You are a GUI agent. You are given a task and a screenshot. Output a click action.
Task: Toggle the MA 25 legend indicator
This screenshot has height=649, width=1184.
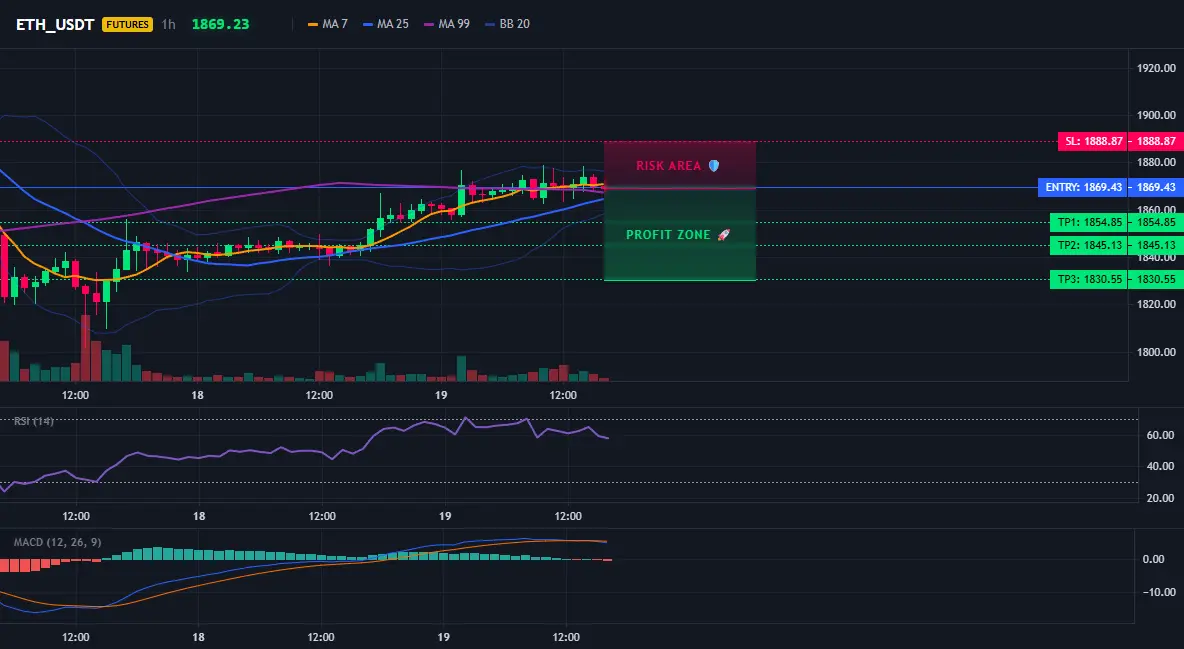pos(386,24)
